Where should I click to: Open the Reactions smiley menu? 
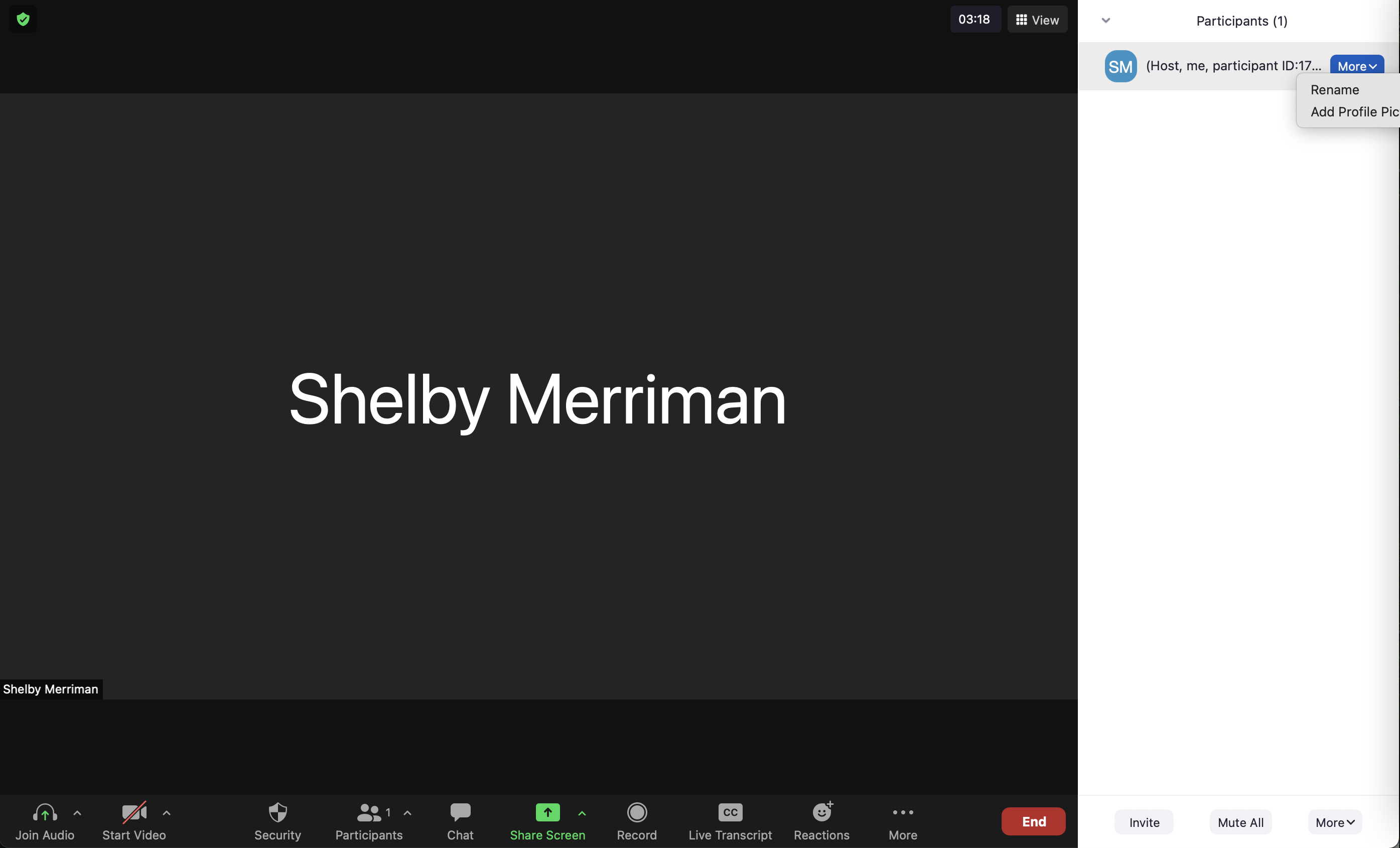[x=822, y=812]
